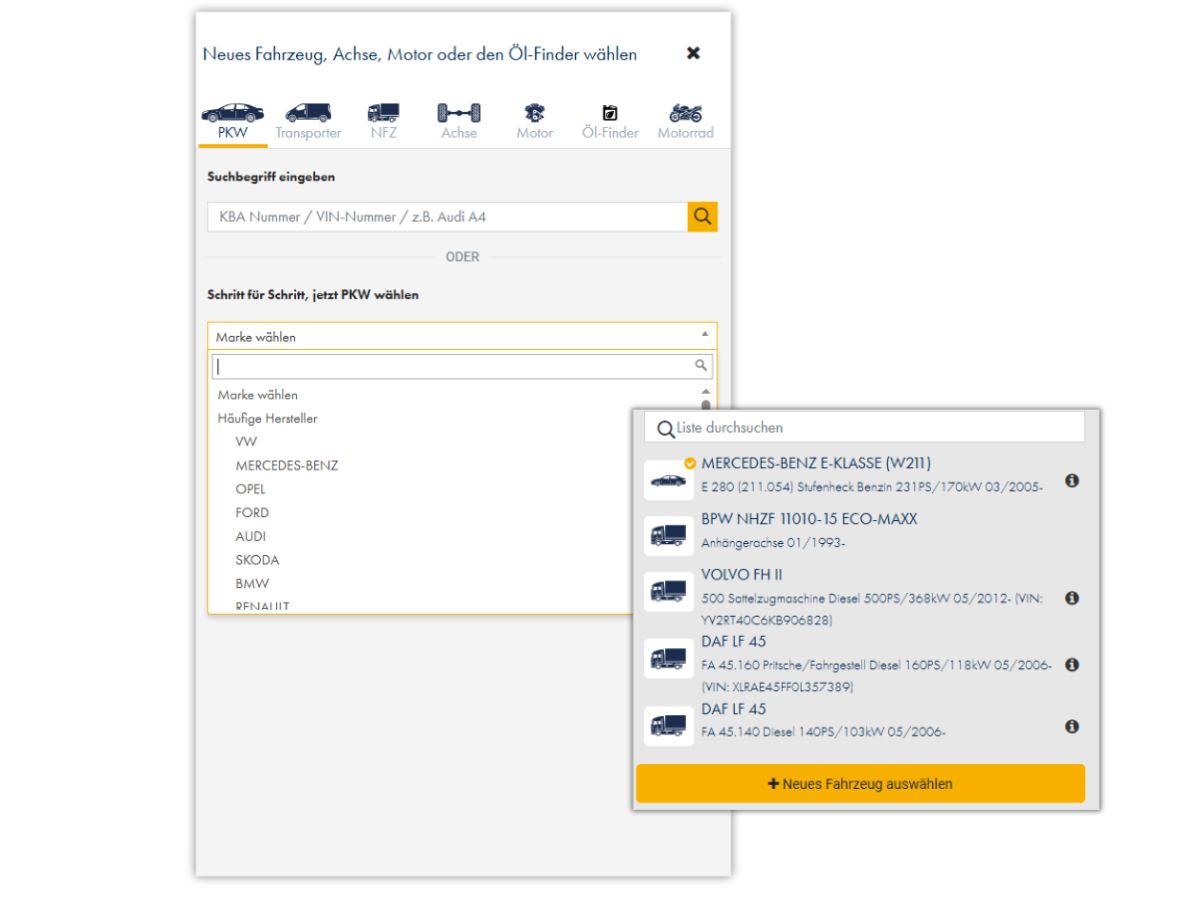The image size is (1200, 900).
Task: Focus the brand filter text box
Action: (x=462, y=366)
